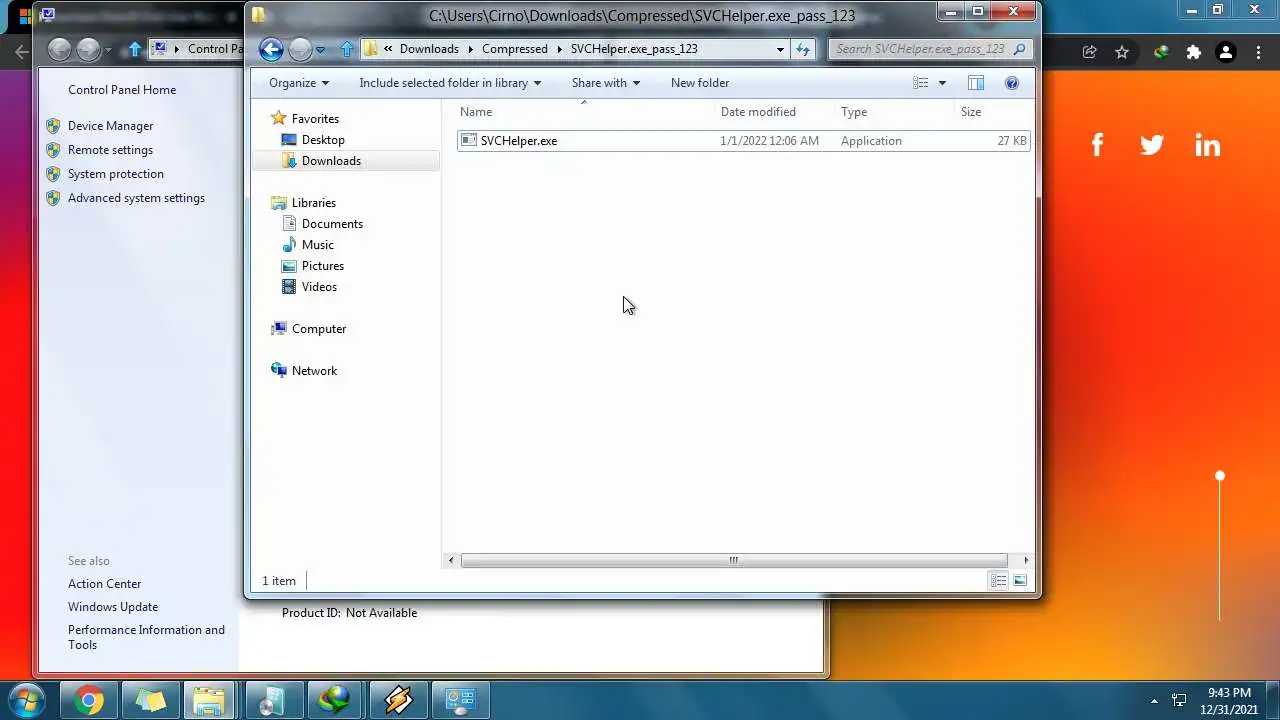1280x720 pixels.
Task: Open Include selected folder in library menu
Action: [x=450, y=83]
